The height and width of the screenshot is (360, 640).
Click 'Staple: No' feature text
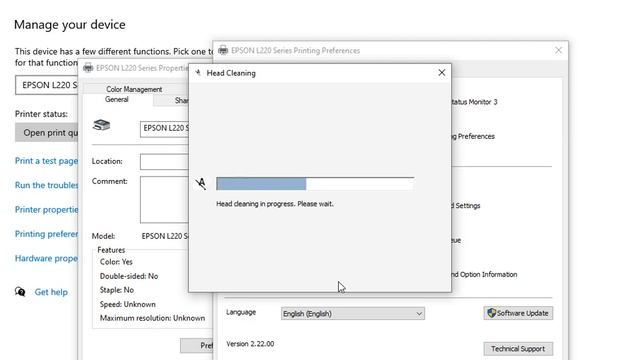[117, 290]
